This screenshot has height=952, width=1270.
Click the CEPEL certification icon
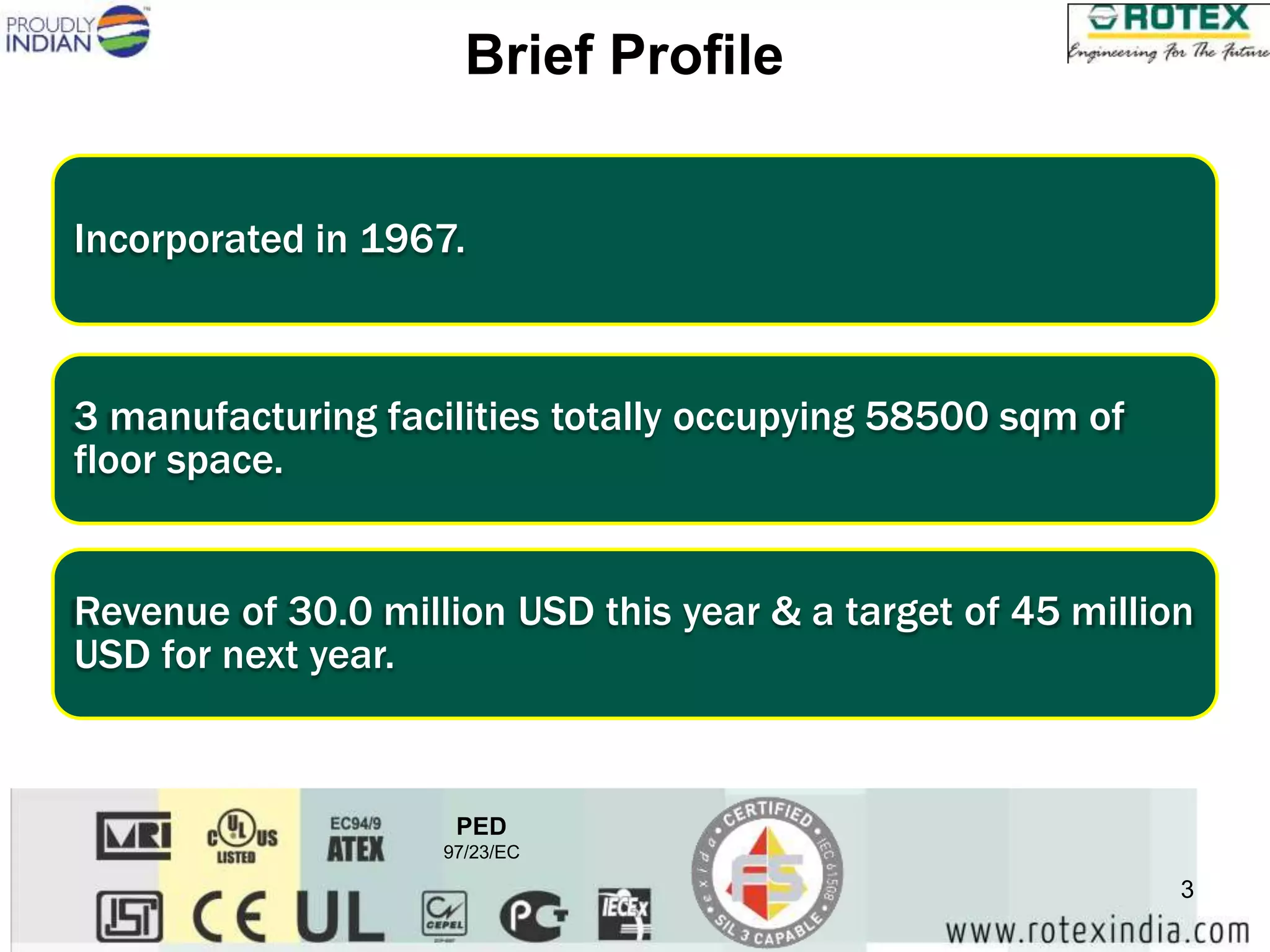point(444,915)
